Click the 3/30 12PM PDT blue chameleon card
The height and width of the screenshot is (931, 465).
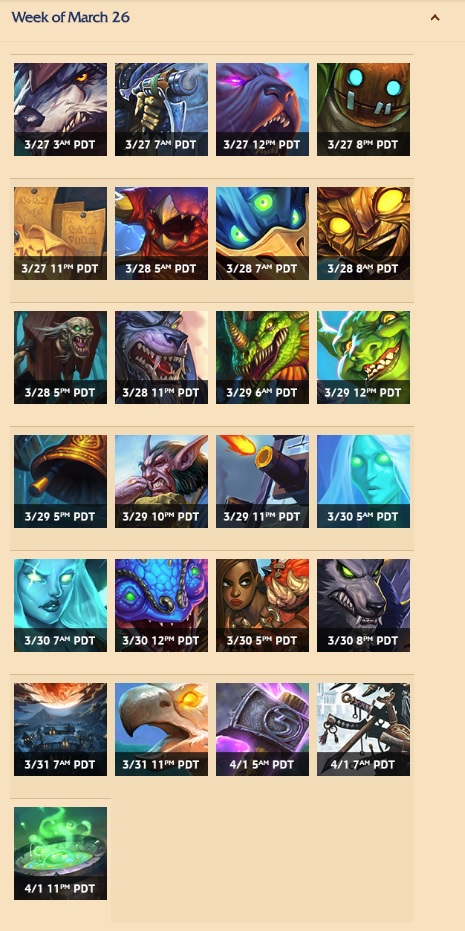coord(162,606)
